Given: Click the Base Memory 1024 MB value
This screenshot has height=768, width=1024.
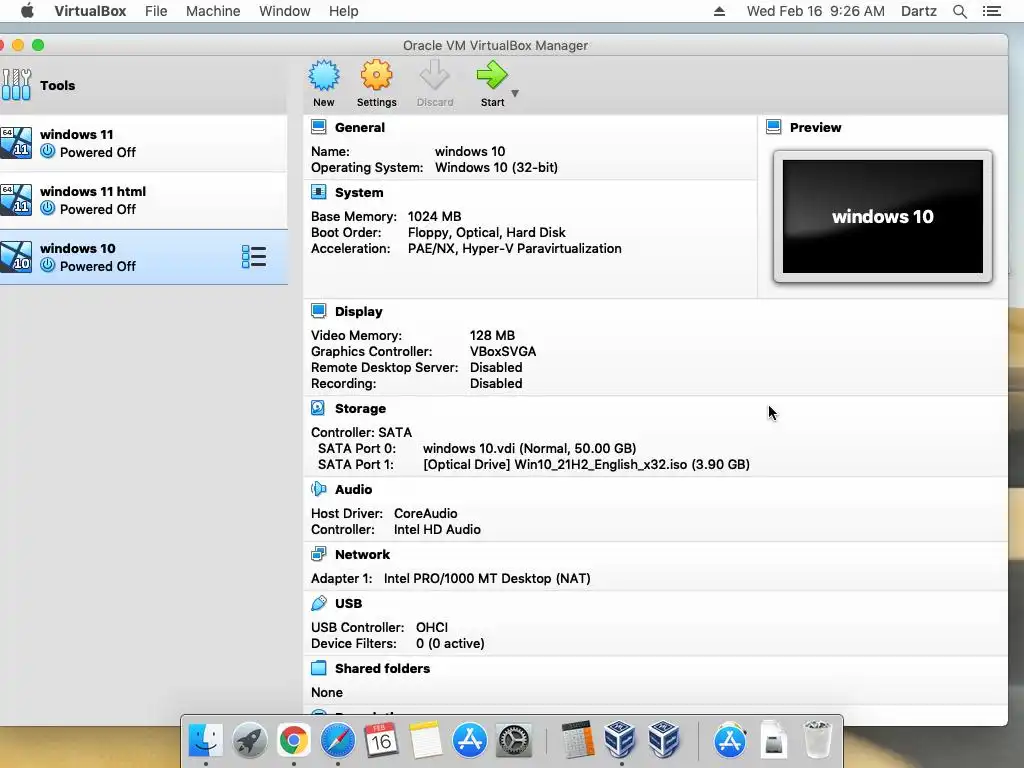Looking at the screenshot, I should point(434,216).
